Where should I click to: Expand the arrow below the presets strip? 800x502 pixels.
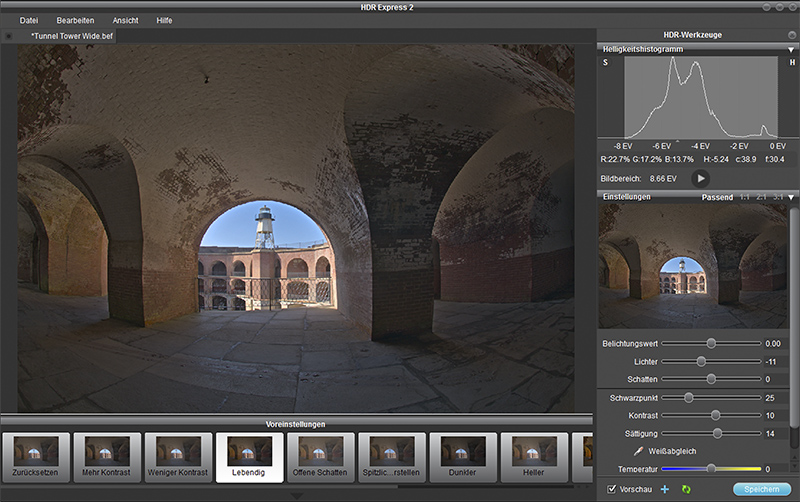click(x=297, y=495)
